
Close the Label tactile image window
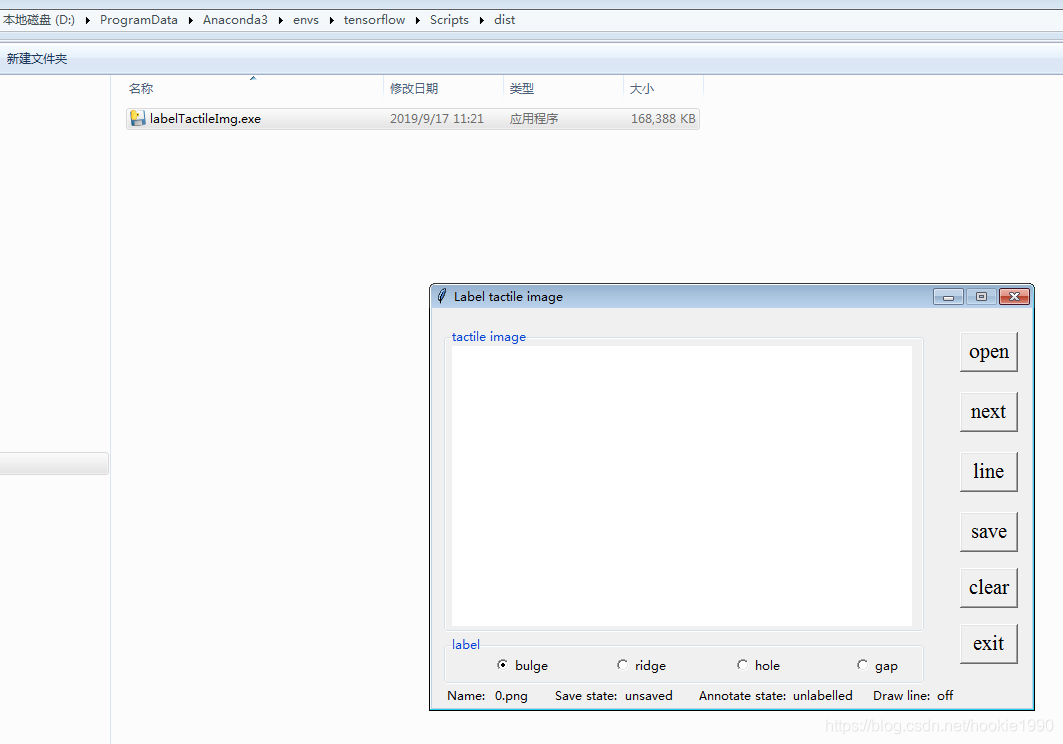pyautogui.click(x=1014, y=296)
